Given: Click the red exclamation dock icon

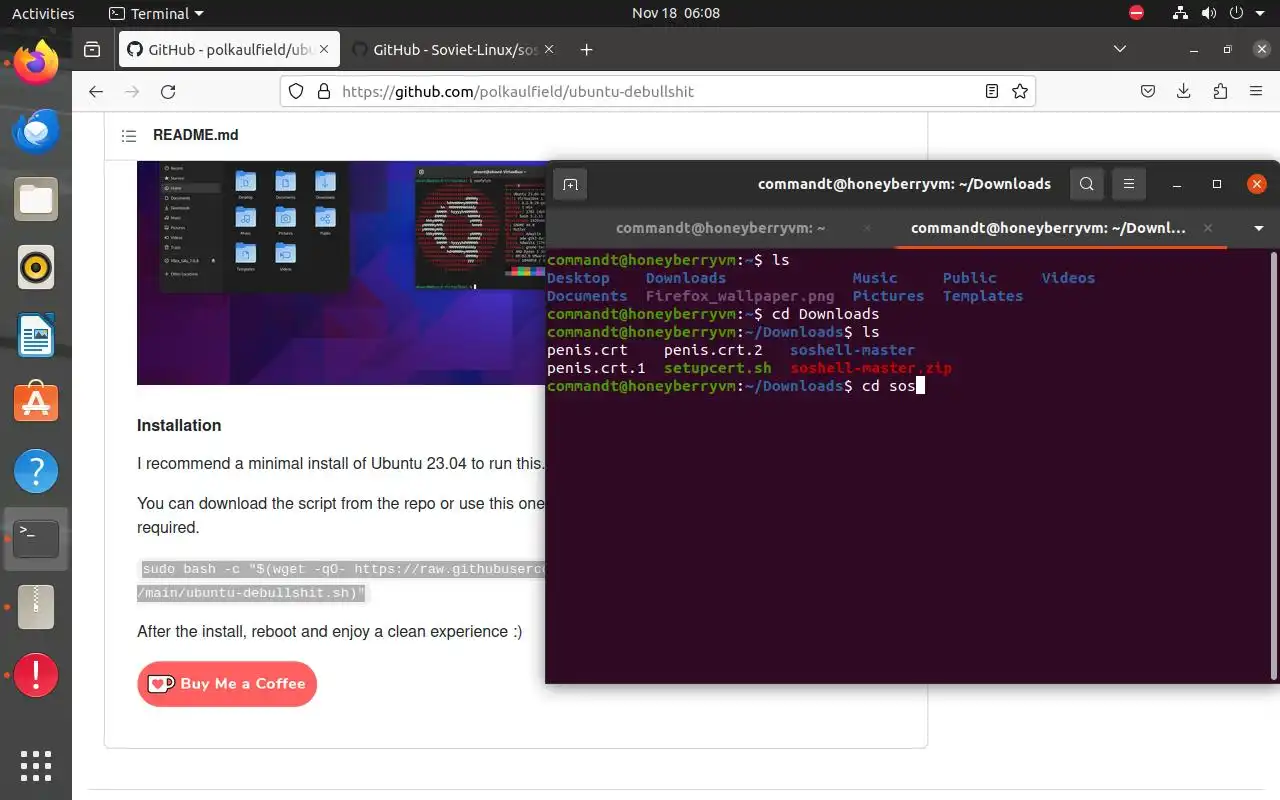Looking at the screenshot, I should (x=36, y=675).
